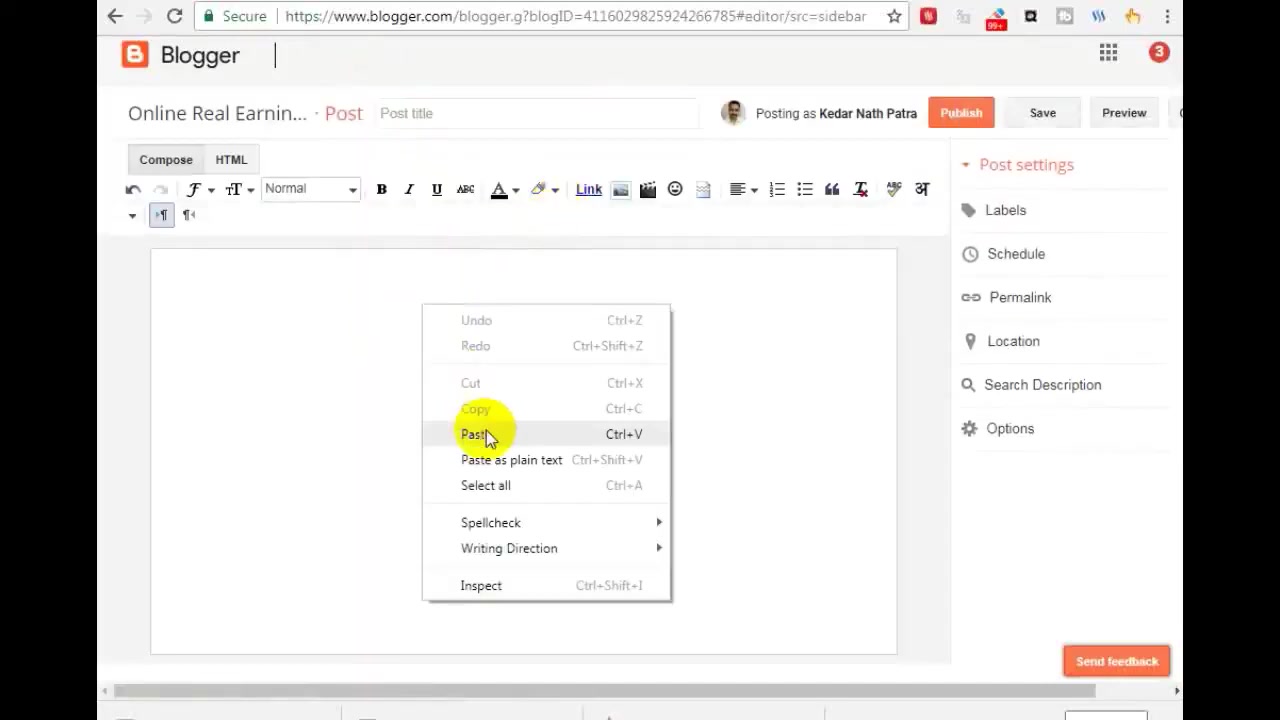Click the Insert video icon

click(x=648, y=189)
